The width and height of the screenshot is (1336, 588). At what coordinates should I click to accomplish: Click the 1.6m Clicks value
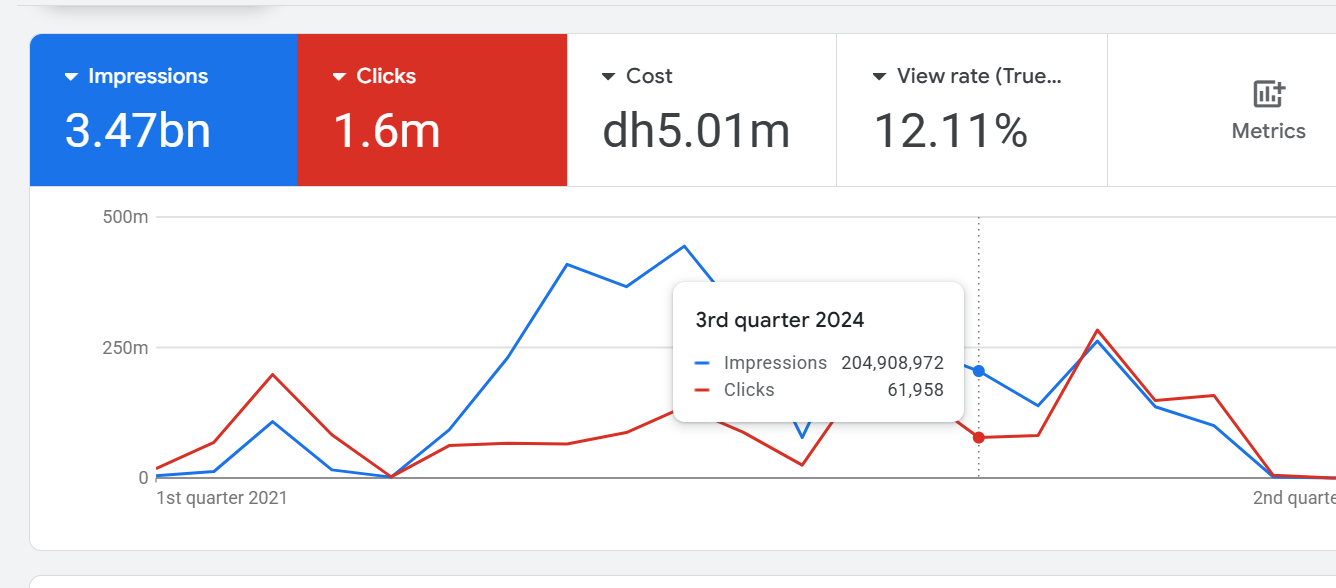click(388, 131)
